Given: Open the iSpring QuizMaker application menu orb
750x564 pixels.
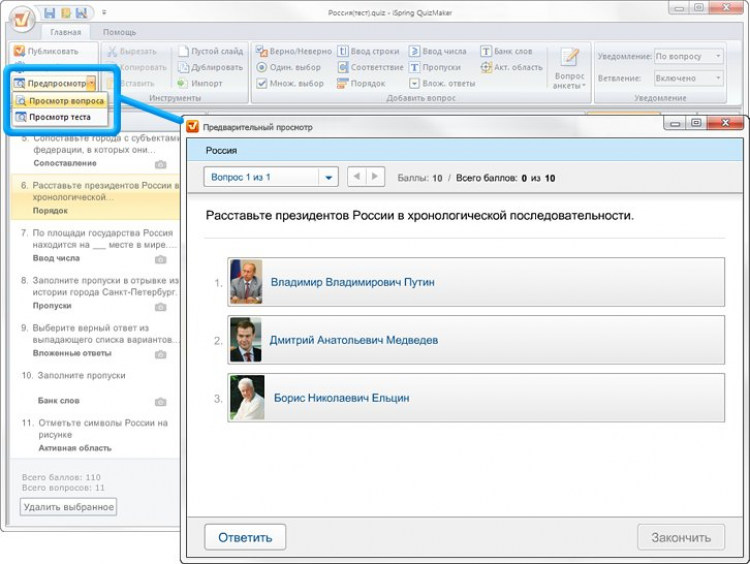Looking at the screenshot, I should pos(22,19).
